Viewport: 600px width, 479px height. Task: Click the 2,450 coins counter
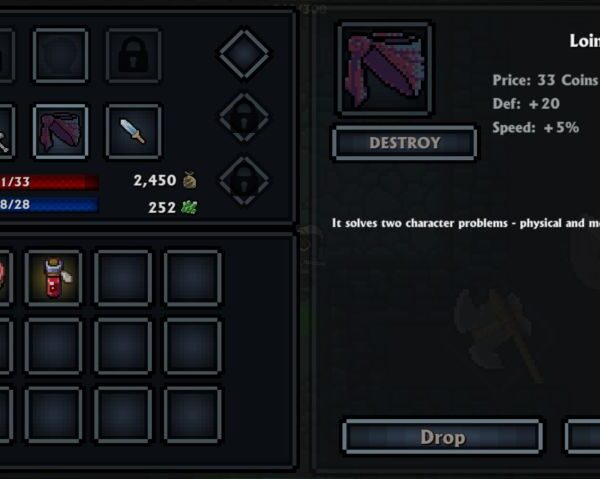[x=155, y=180]
